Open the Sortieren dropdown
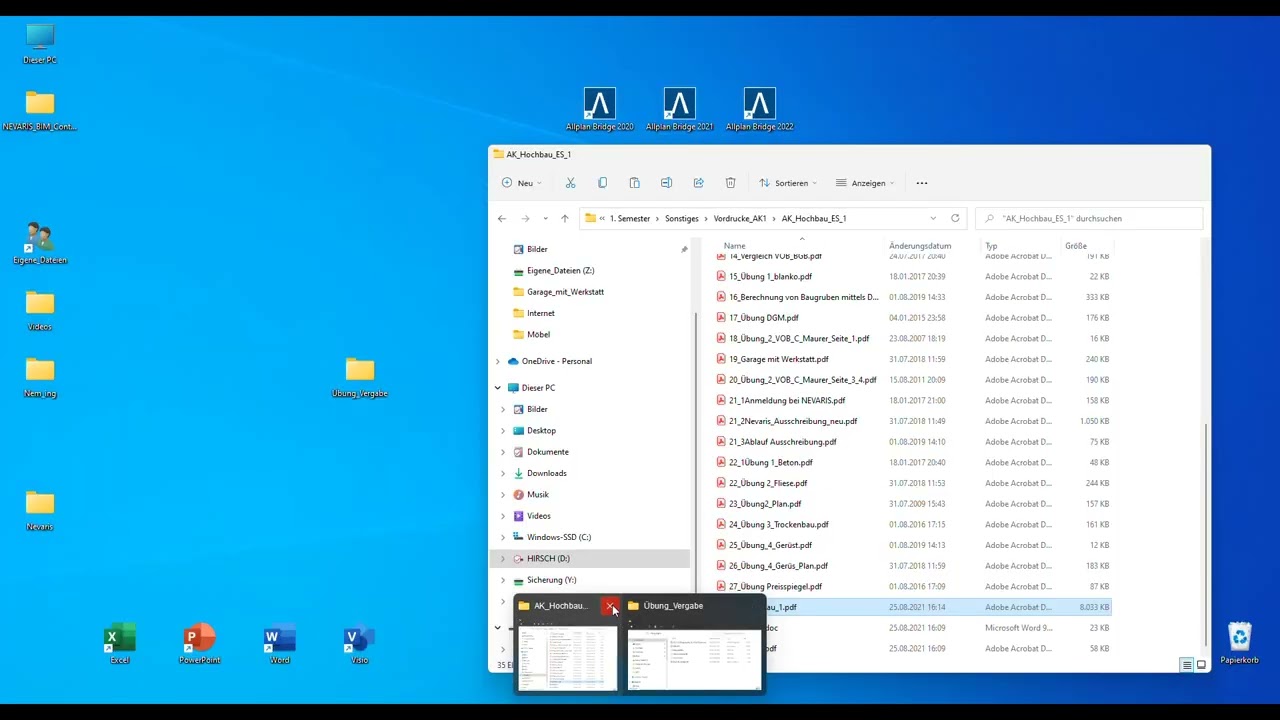 [x=789, y=183]
